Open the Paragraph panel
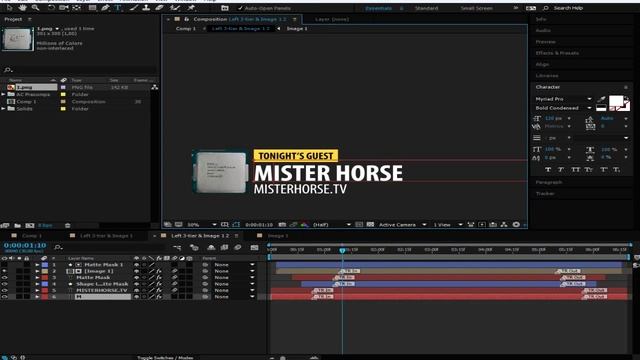The image size is (640, 360). (x=549, y=182)
